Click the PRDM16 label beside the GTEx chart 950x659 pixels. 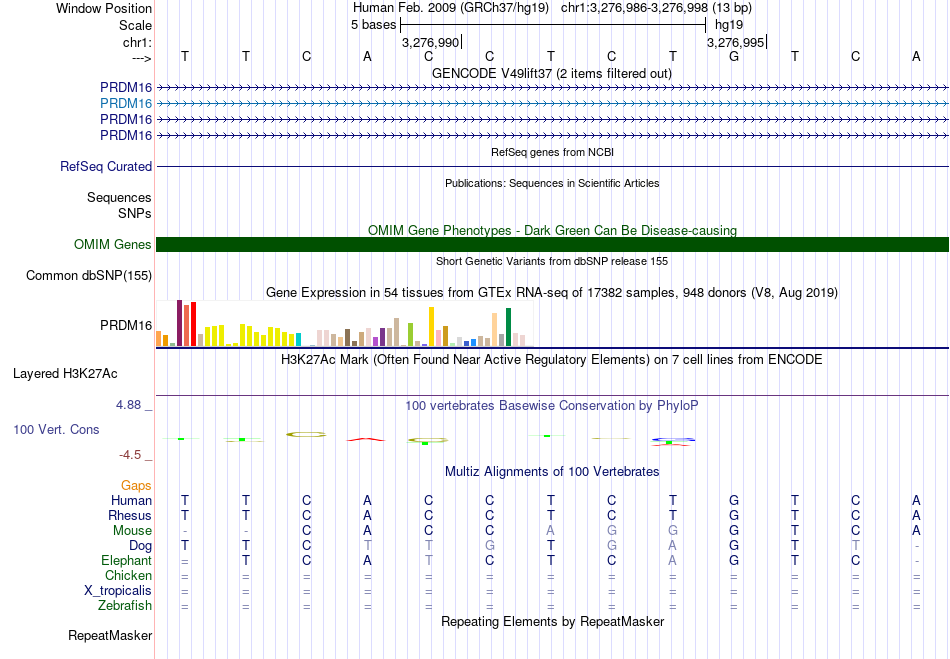pos(126,326)
